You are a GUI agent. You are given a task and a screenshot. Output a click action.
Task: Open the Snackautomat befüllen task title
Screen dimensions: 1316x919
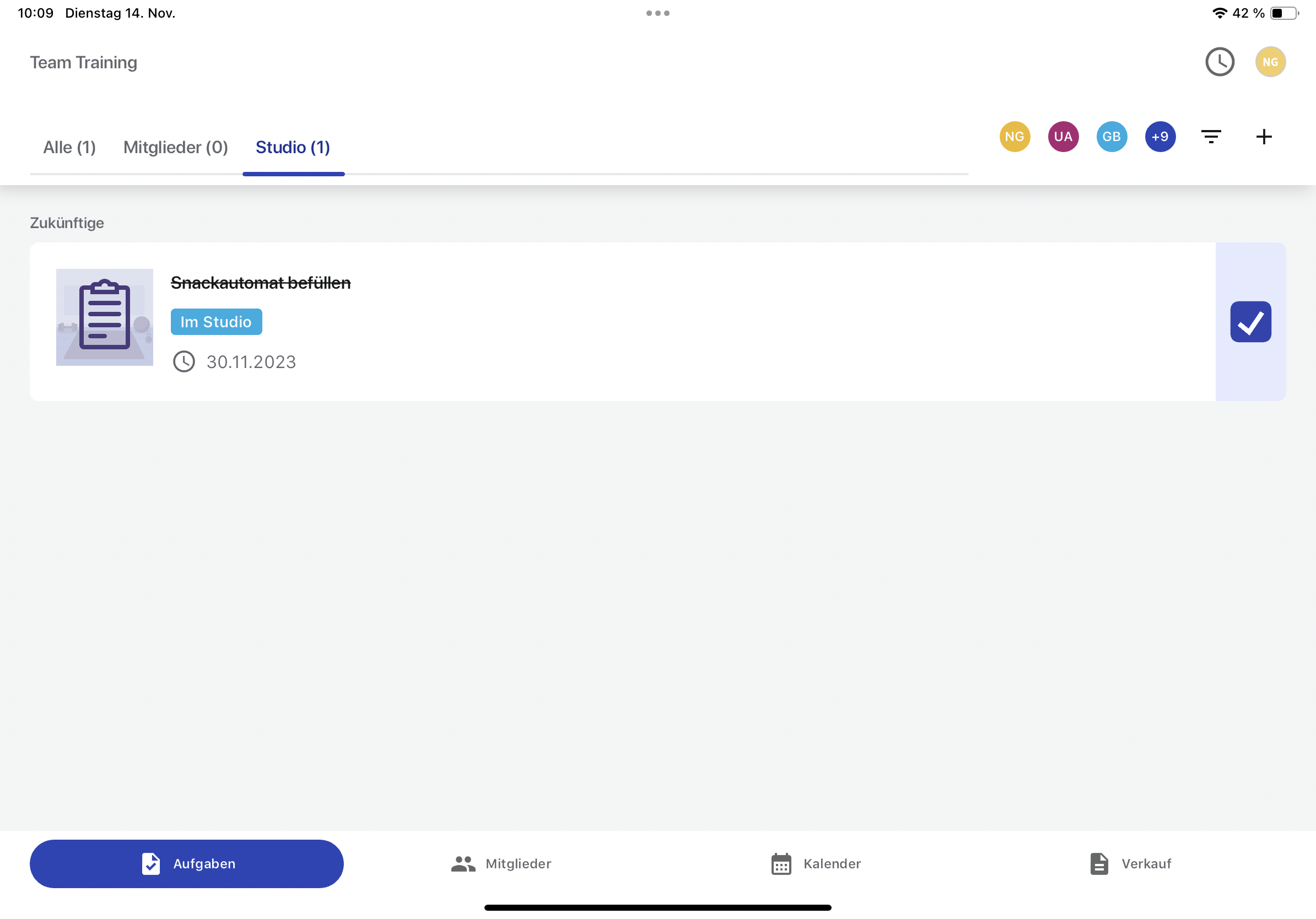[260, 283]
